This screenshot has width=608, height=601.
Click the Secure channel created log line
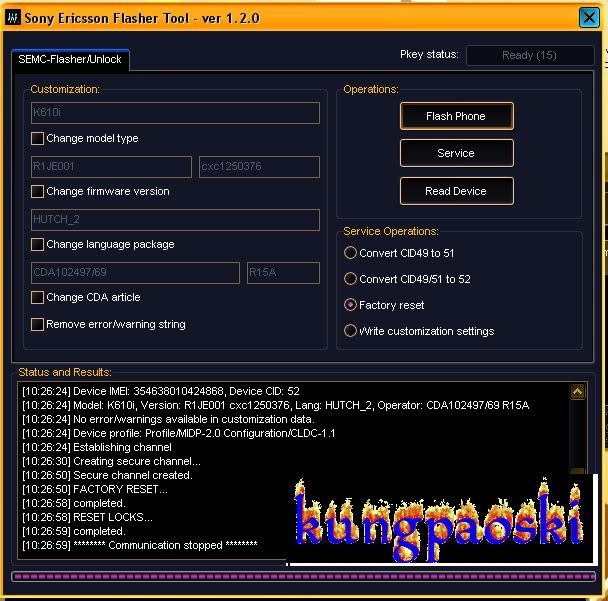click(x=107, y=475)
